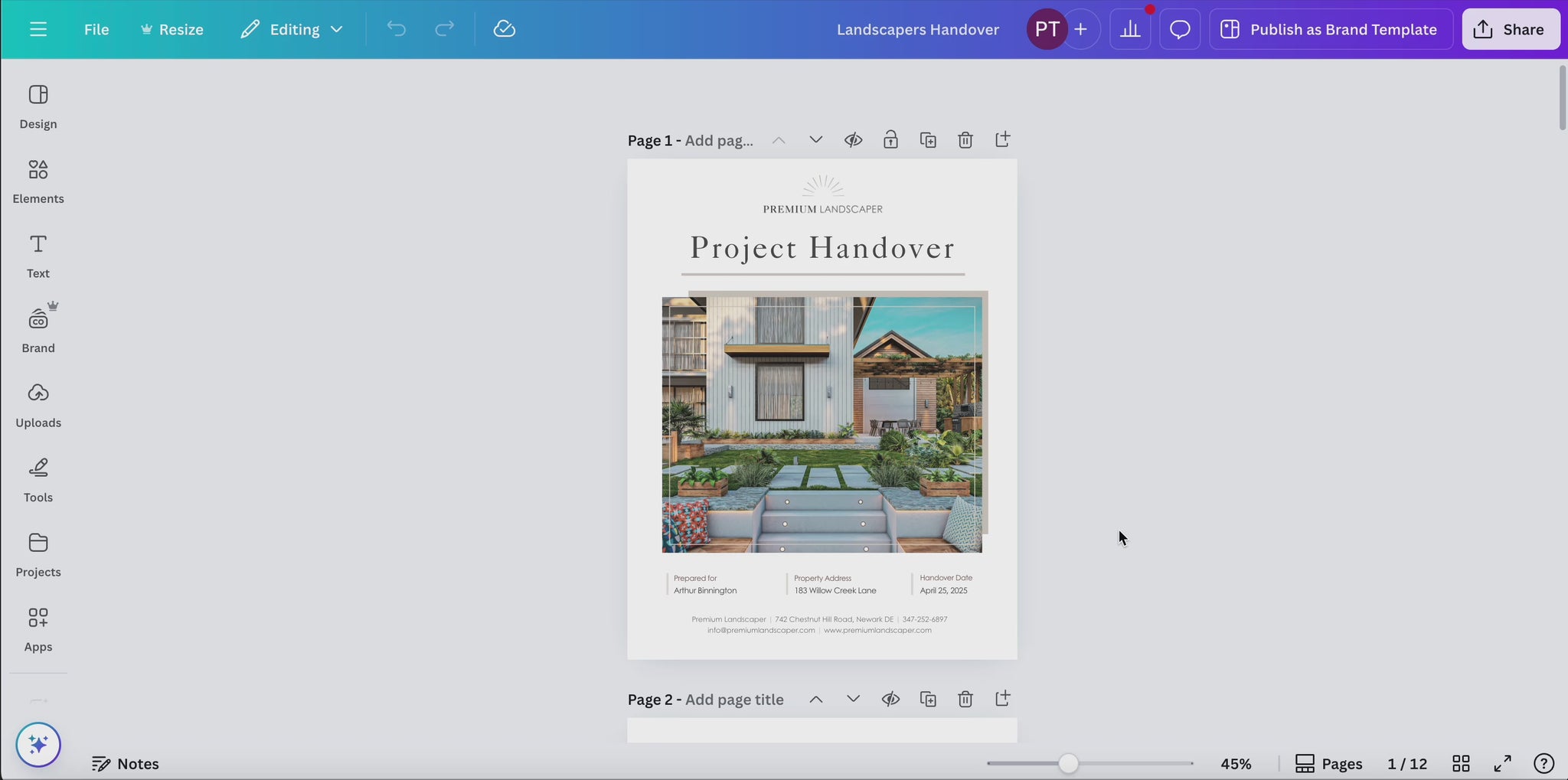Image resolution: width=1568 pixels, height=780 pixels.
Task: Open the main hamburger menu
Action: click(38, 29)
